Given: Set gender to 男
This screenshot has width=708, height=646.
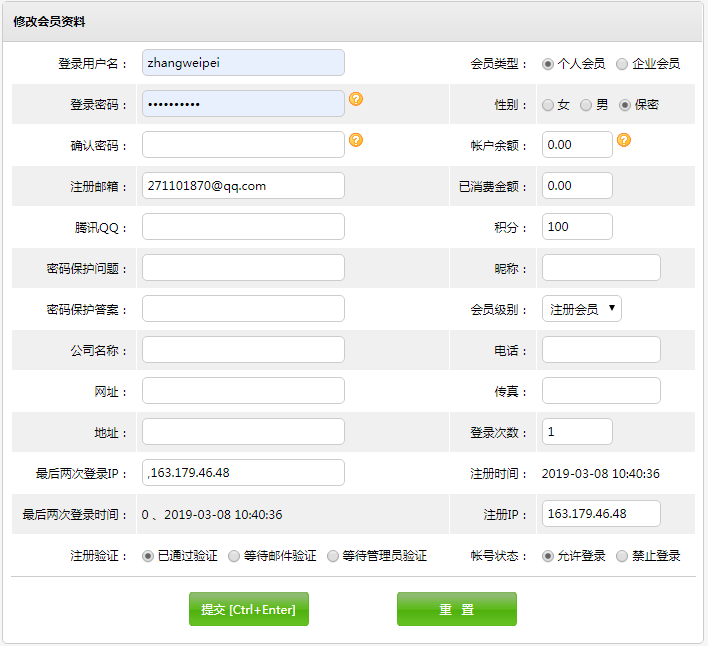Looking at the screenshot, I should tap(586, 105).
